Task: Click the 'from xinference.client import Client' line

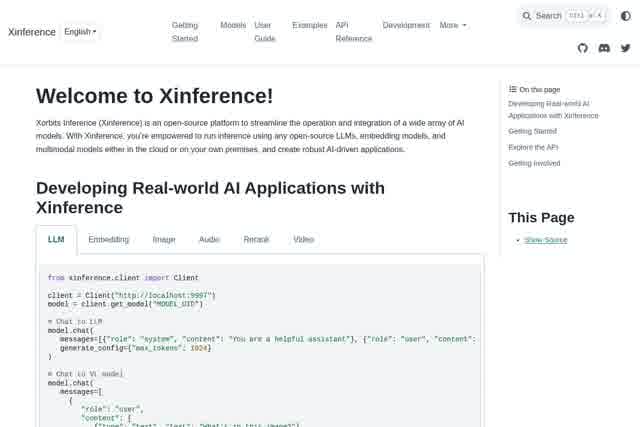Action: pyautogui.click(x=123, y=278)
